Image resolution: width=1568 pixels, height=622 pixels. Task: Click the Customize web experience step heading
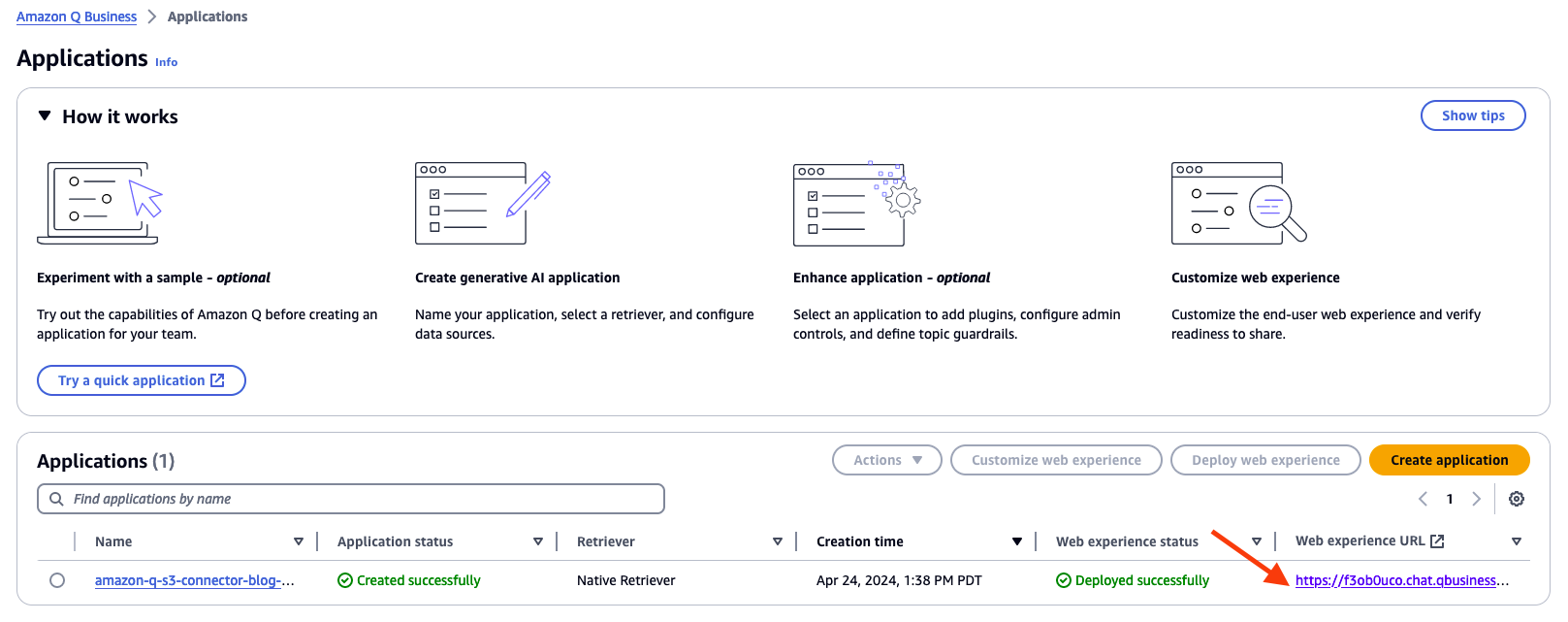pyautogui.click(x=1256, y=278)
